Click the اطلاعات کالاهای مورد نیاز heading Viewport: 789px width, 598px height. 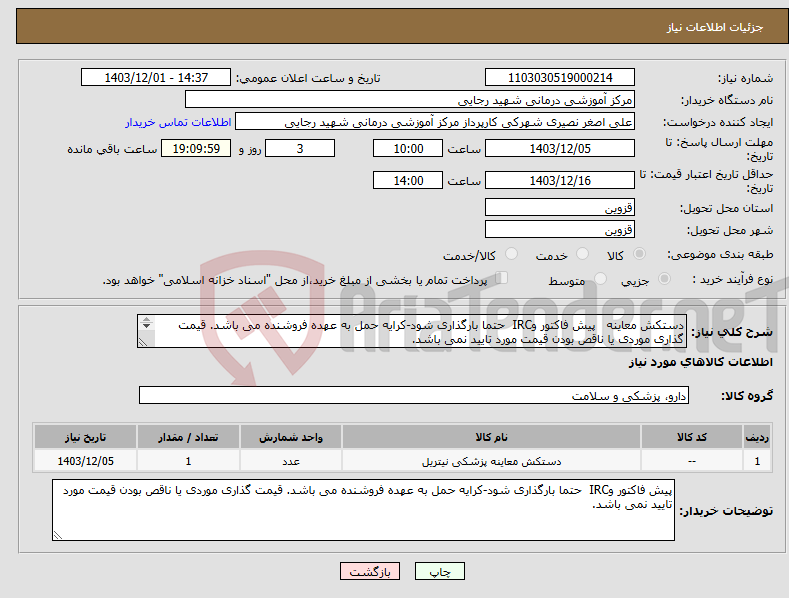(x=700, y=362)
